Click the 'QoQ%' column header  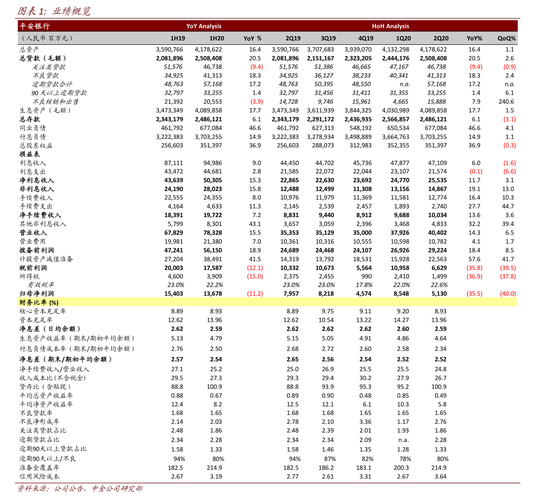[506, 38]
